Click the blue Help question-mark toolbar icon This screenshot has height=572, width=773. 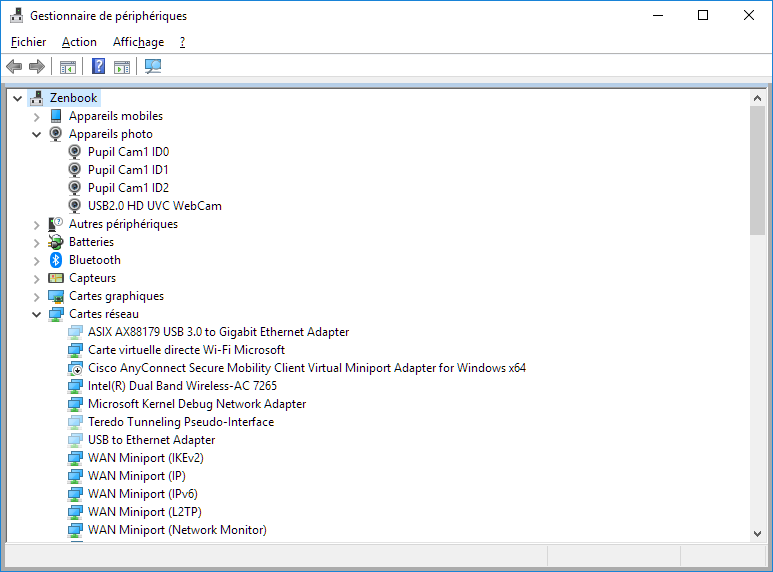tap(99, 66)
